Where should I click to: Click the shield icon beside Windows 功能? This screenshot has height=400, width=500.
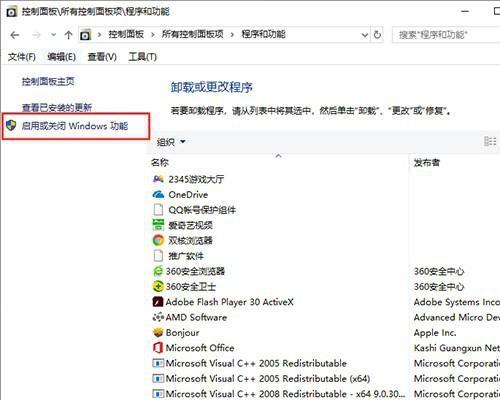click(11, 126)
